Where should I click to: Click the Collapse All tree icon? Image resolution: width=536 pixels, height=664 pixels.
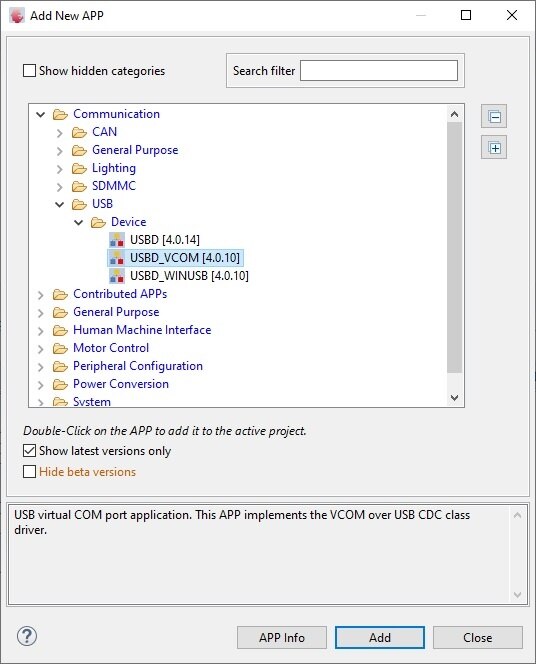coord(494,116)
